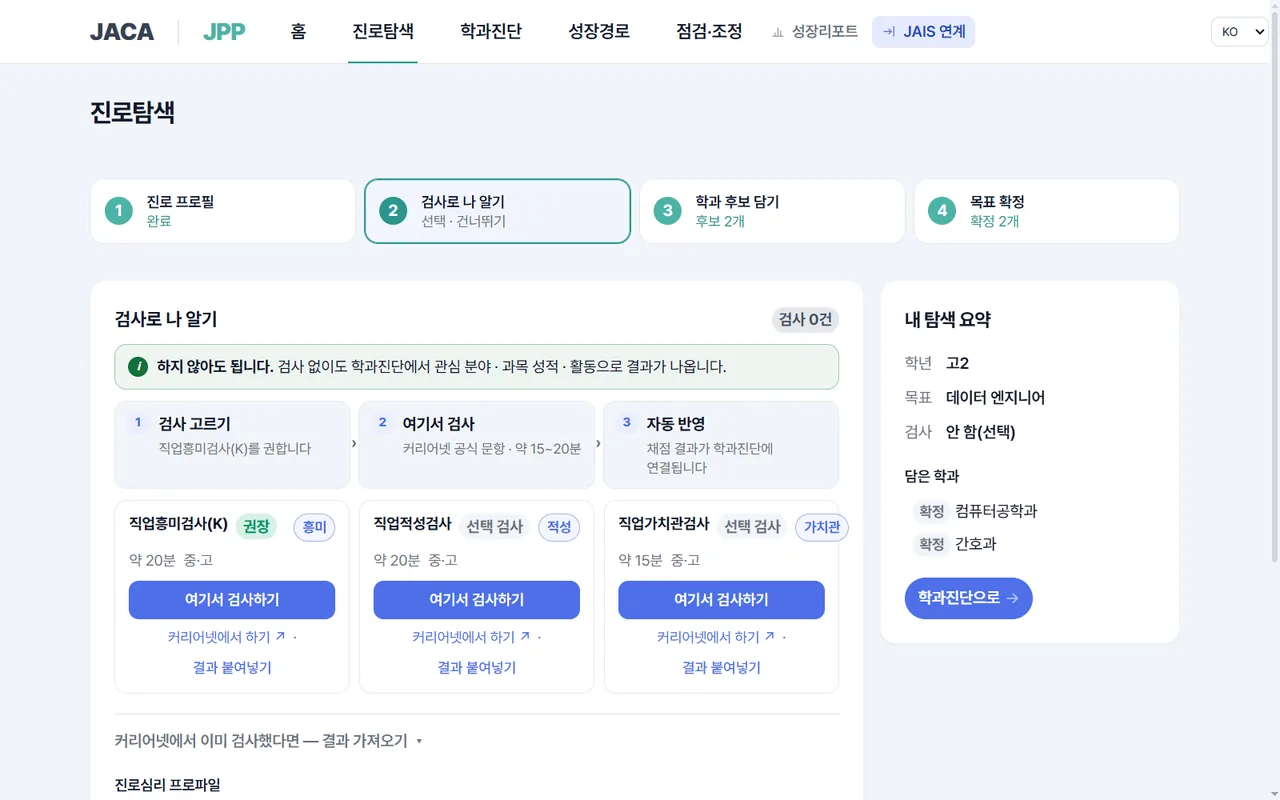Open the 성장경로 menu

(x=599, y=32)
